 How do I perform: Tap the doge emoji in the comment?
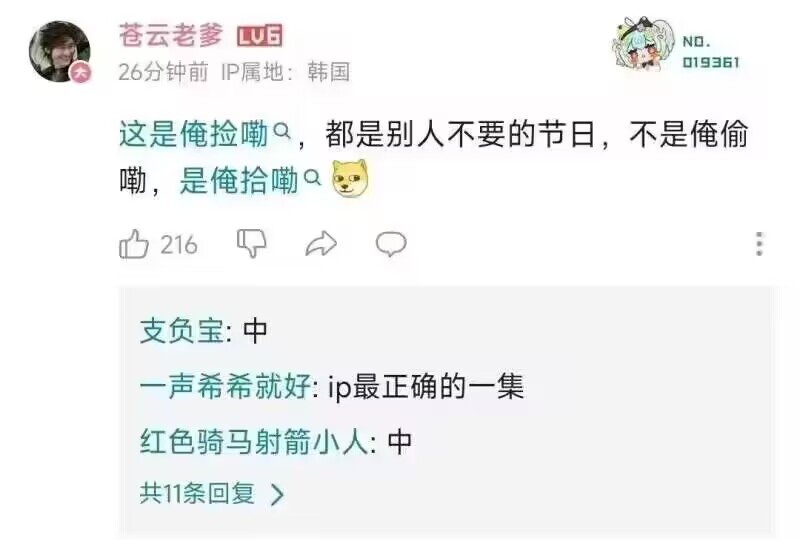(x=349, y=178)
